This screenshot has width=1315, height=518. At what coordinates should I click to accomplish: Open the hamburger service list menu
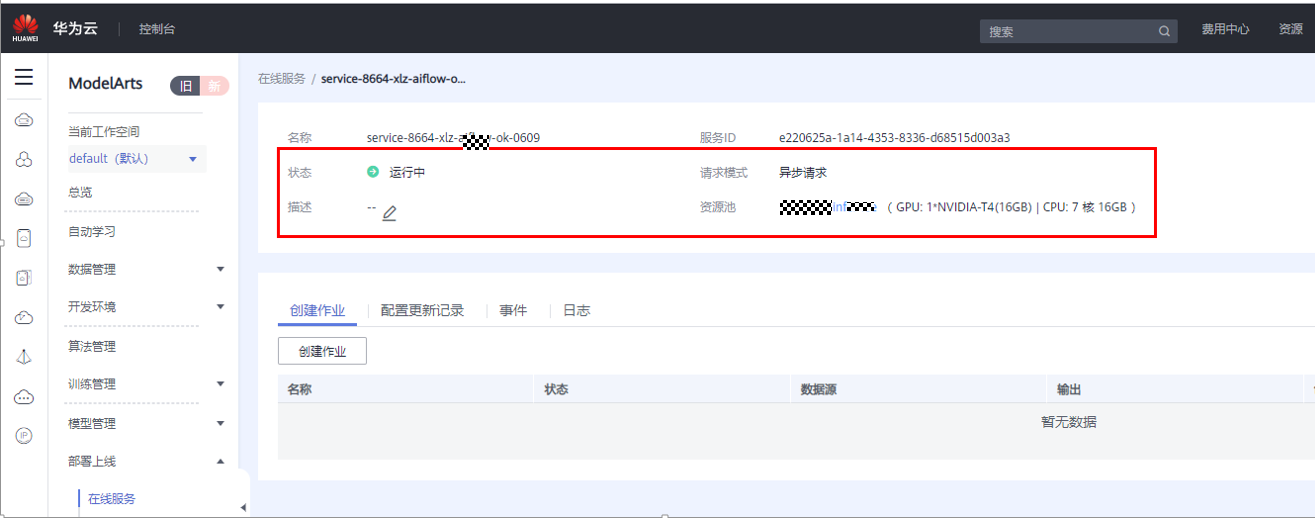[x=24, y=78]
